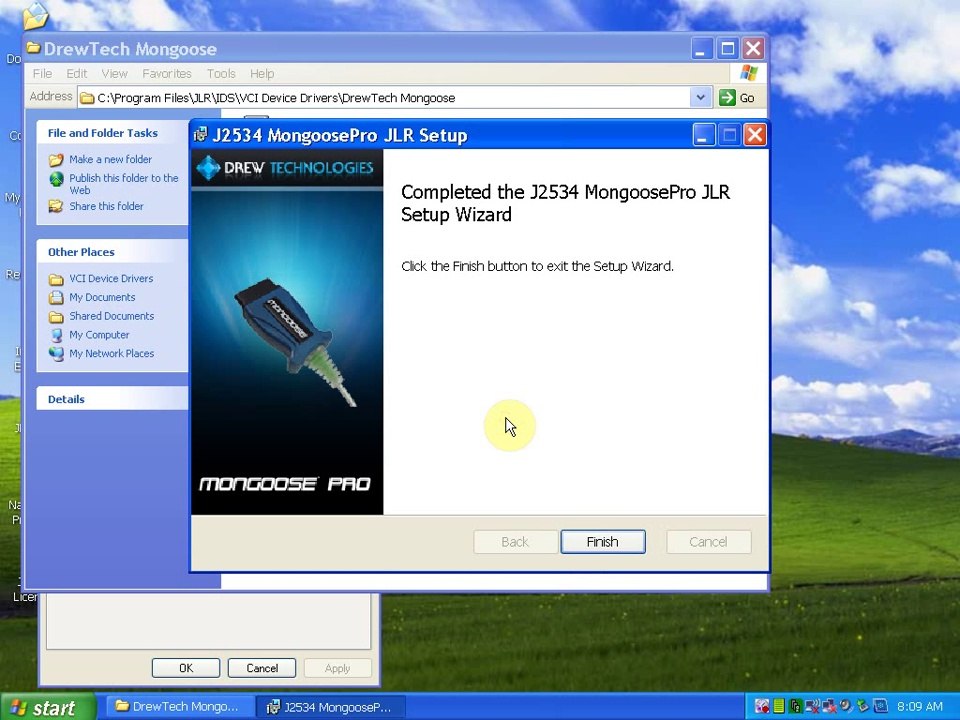This screenshot has height=720, width=960.
Task: Click the Windows flag logo in Explorer toolbar
Action: (x=748, y=73)
